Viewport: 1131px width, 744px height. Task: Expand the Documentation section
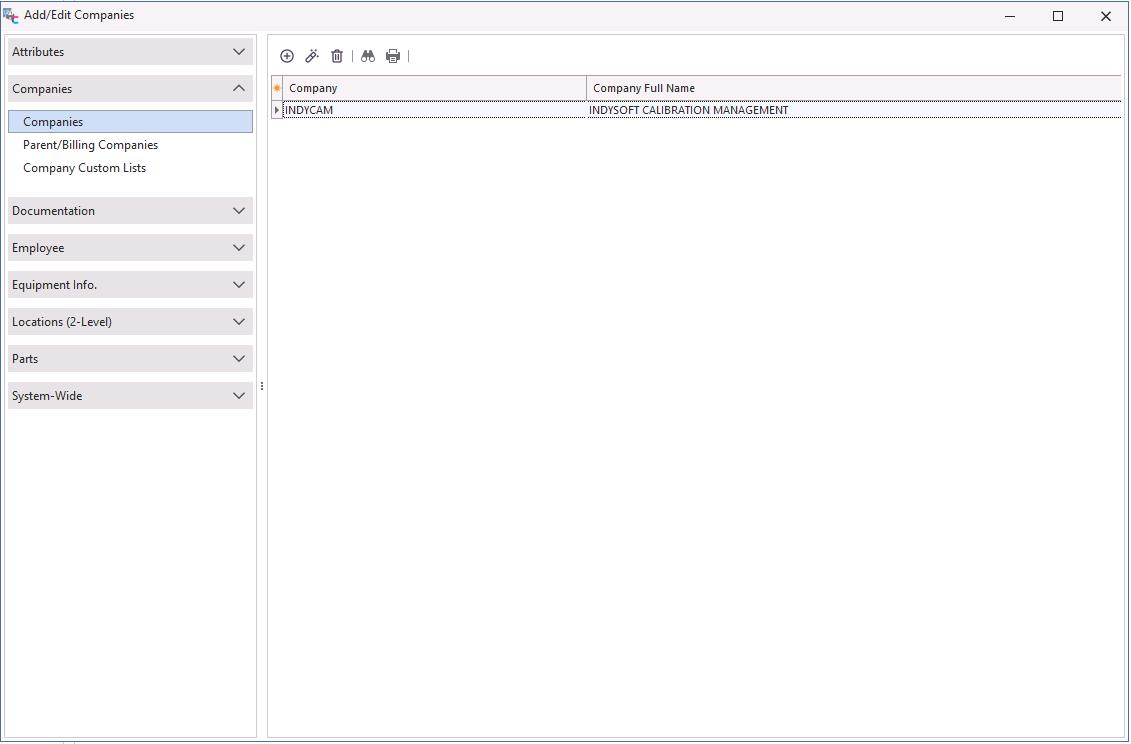pos(130,211)
